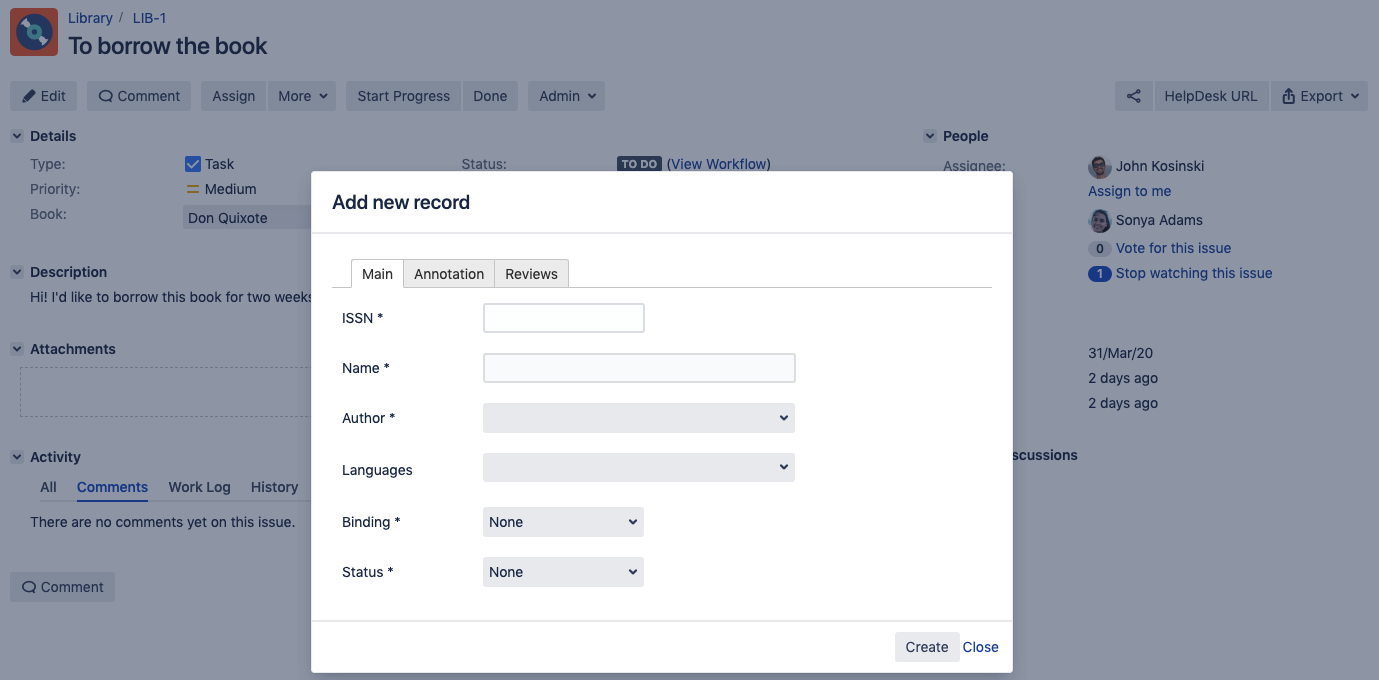Open the Languages dropdown

638,468
